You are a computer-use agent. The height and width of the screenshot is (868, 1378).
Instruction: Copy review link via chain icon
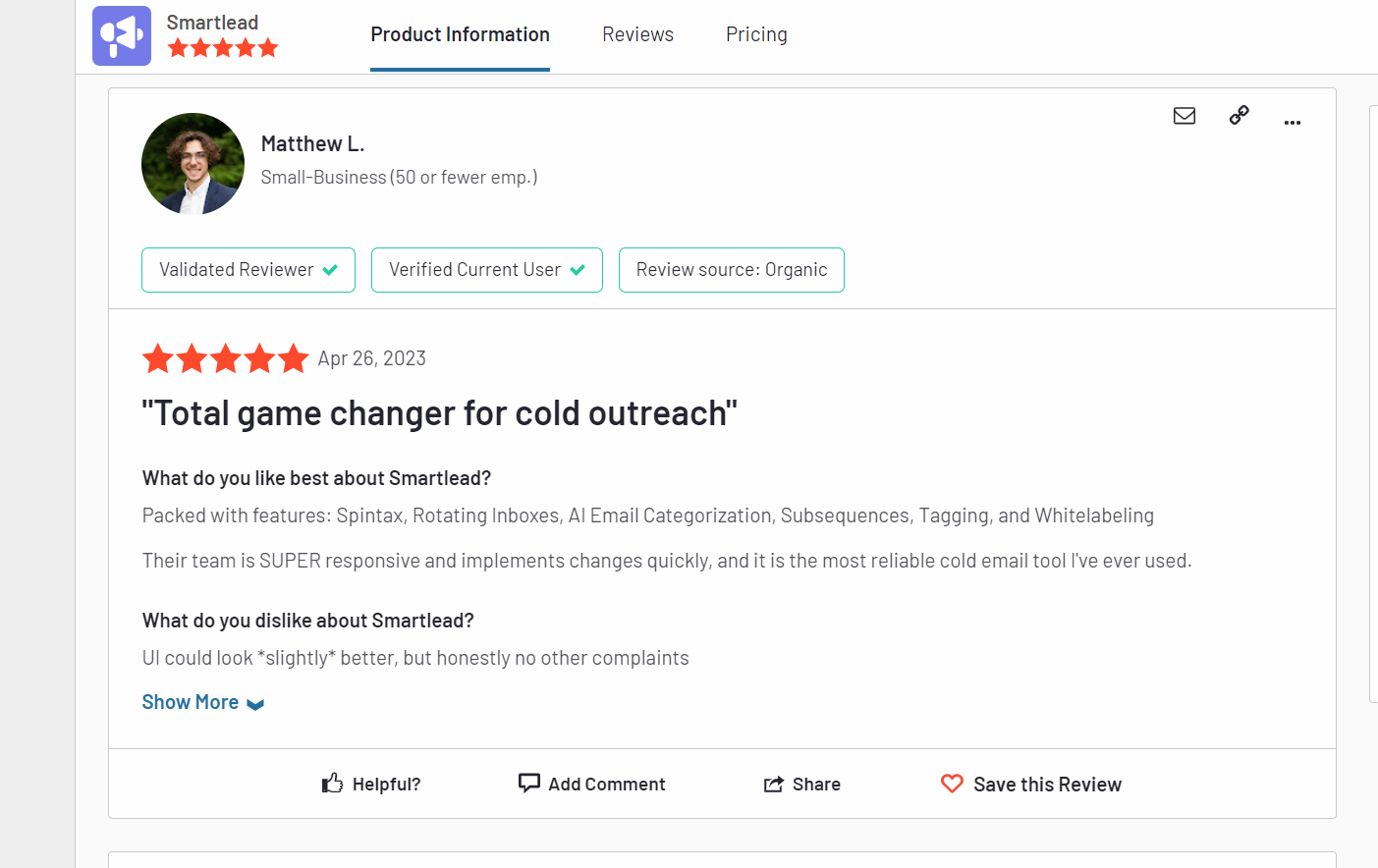point(1240,115)
